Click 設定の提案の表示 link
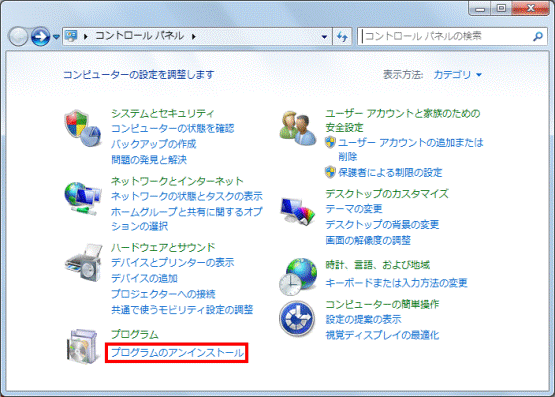Image resolution: width=555 pixels, height=397 pixels. pyautogui.click(x=363, y=320)
